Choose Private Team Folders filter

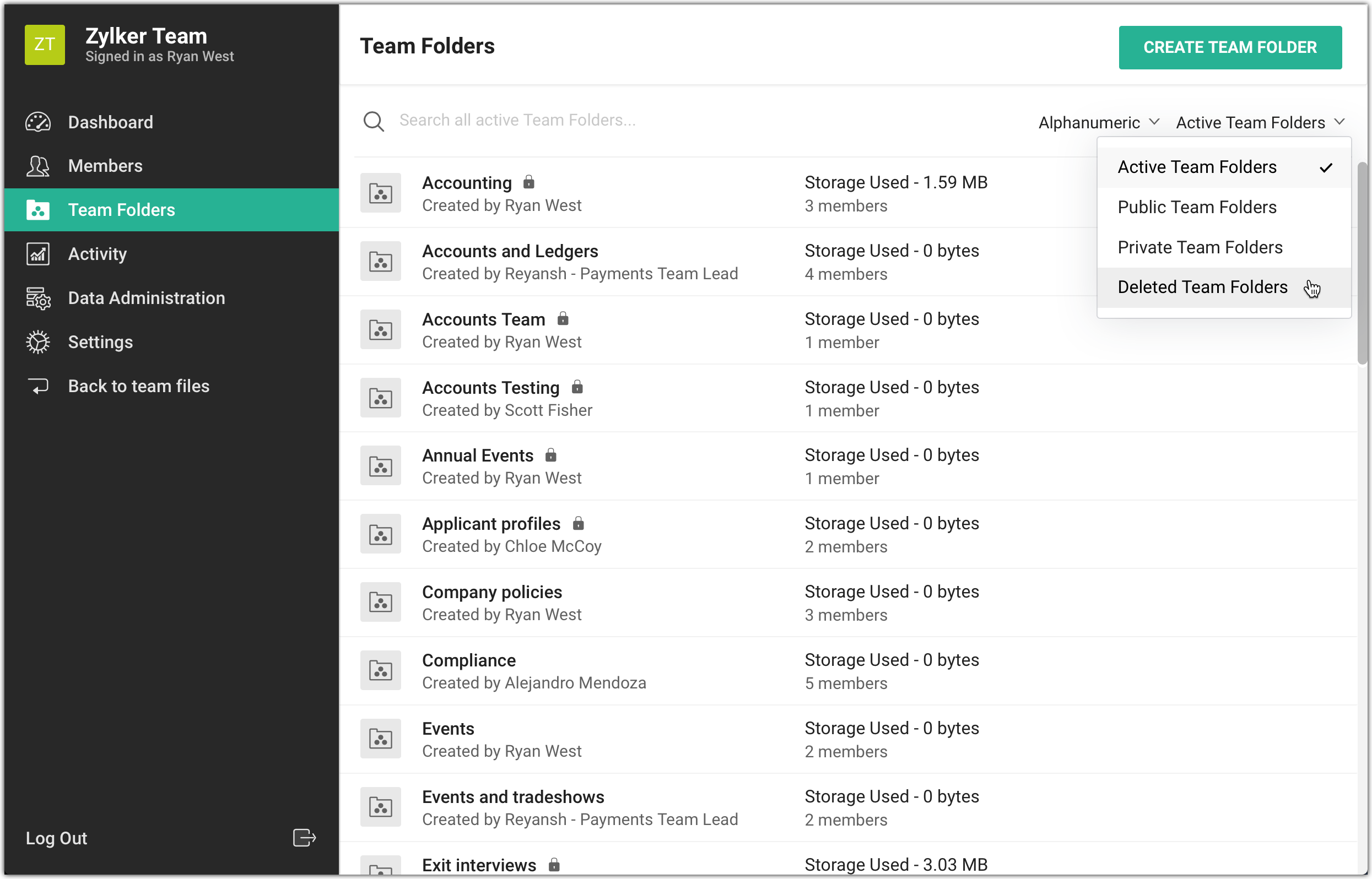coord(1200,247)
